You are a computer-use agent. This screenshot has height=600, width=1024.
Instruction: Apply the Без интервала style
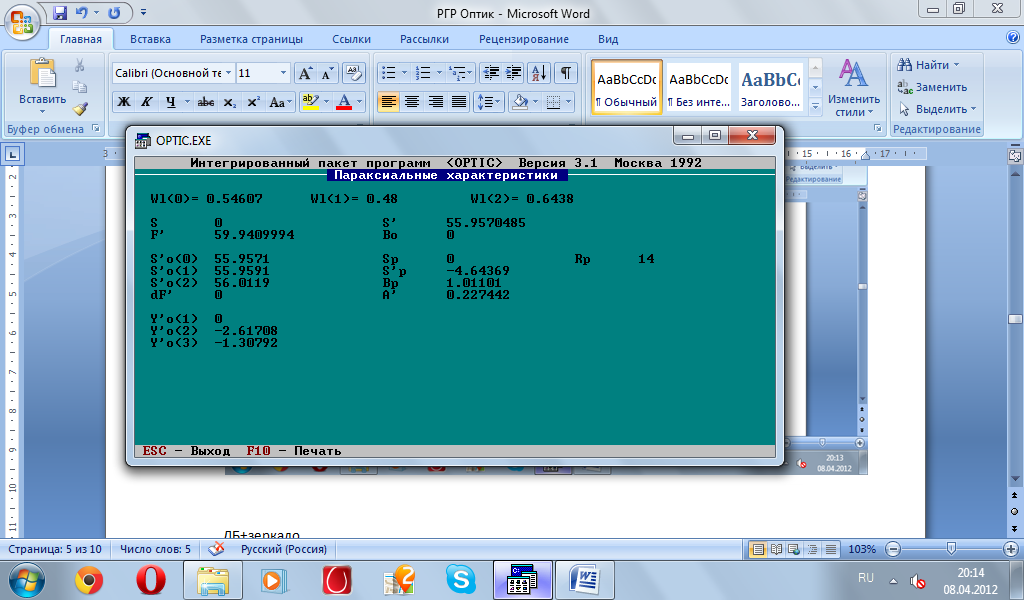699,87
